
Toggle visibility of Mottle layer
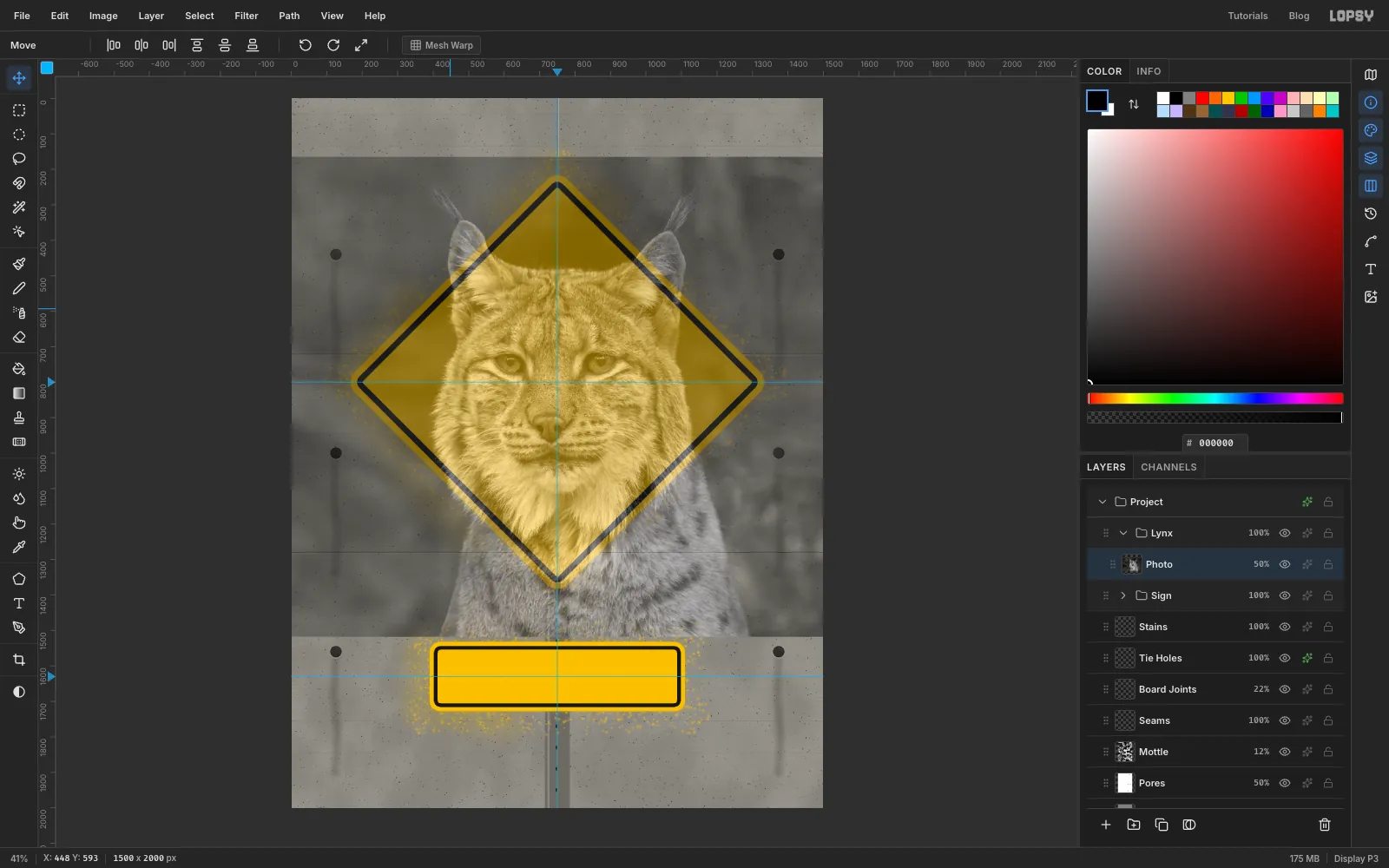(x=1285, y=752)
